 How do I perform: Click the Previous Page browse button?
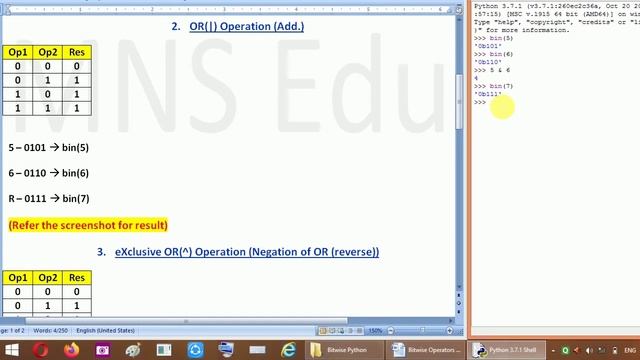[x=459, y=295]
